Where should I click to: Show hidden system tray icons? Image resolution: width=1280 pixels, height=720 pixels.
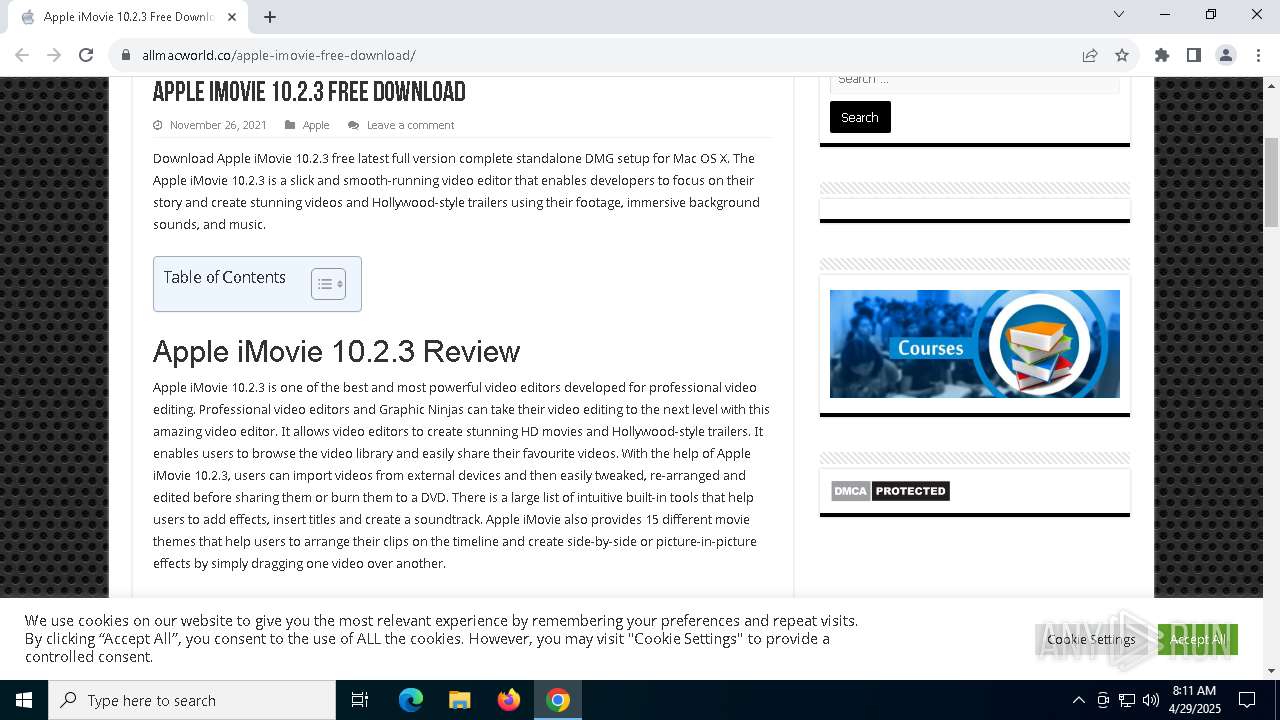tap(1078, 700)
